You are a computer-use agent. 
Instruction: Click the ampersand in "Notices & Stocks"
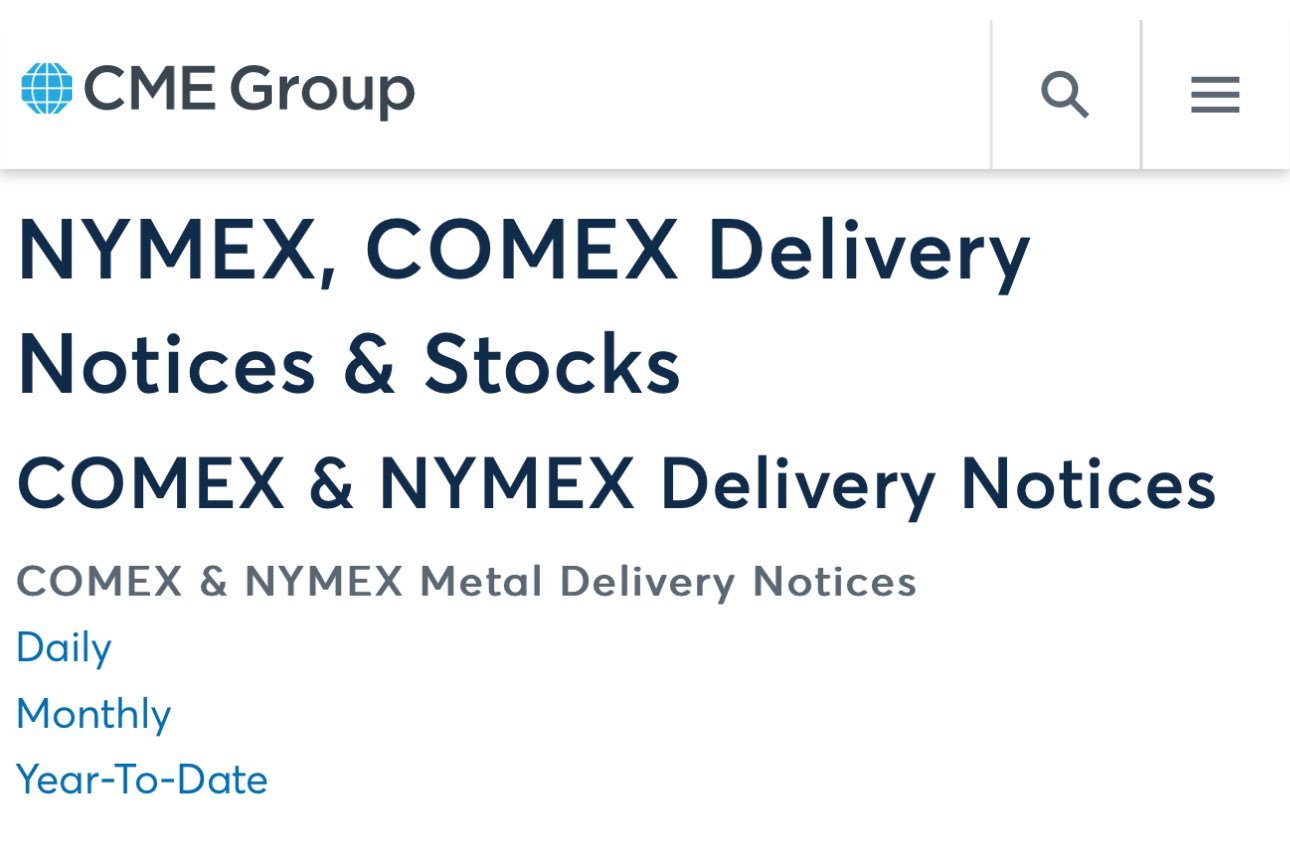[x=369, y=365]
